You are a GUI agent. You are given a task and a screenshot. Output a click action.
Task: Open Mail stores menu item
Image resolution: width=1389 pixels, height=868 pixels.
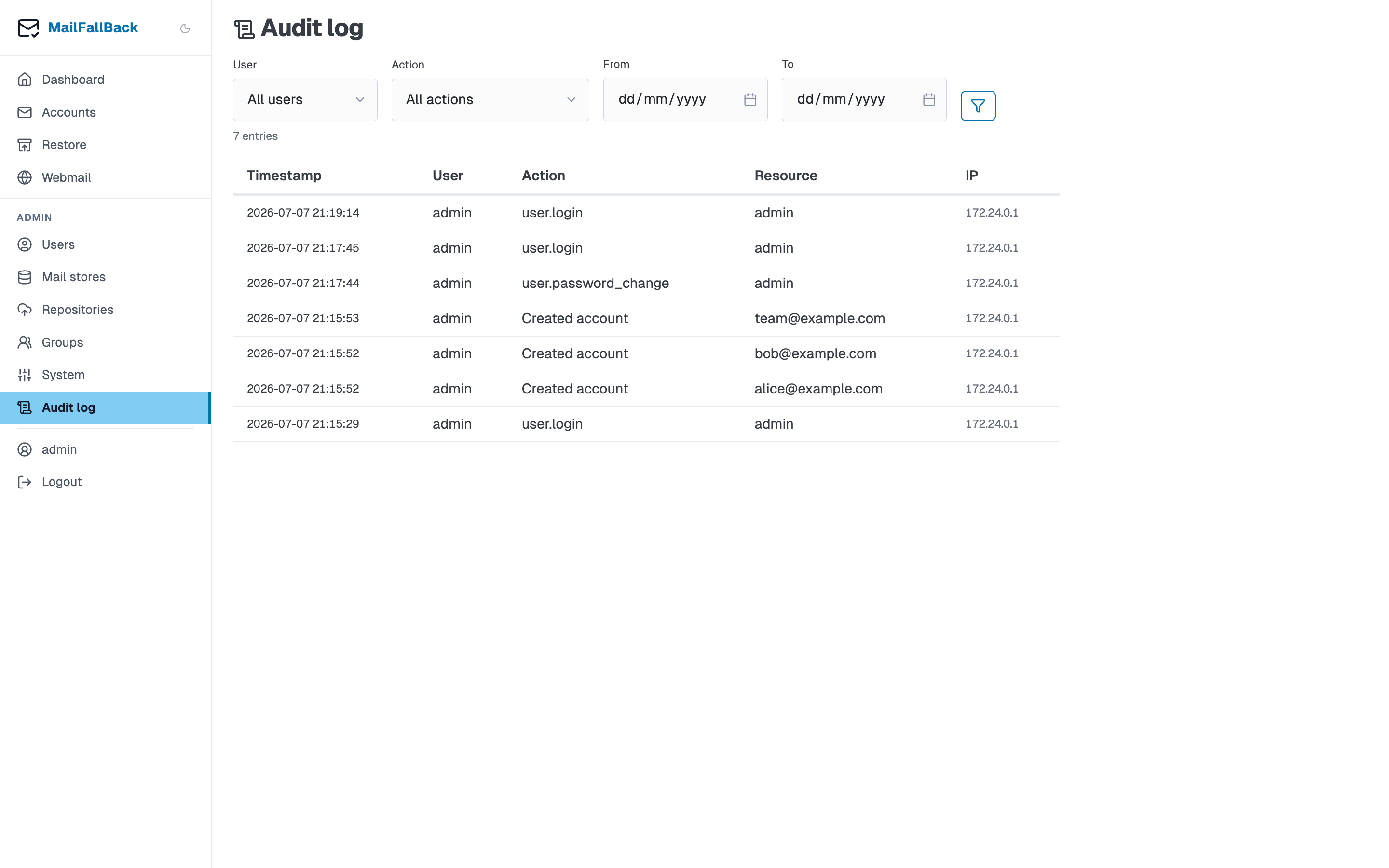(x=106, y=277)
